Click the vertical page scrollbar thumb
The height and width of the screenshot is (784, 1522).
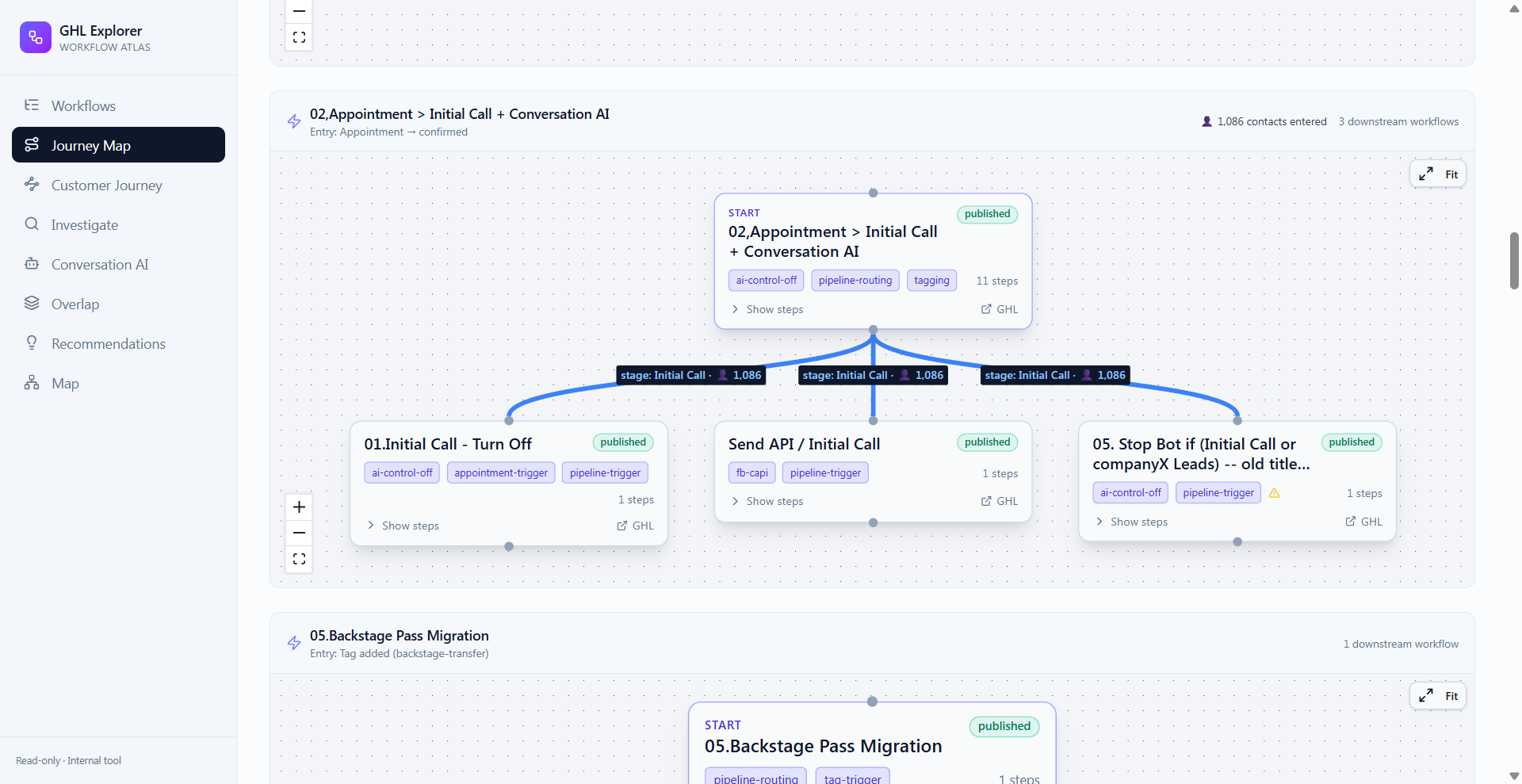pyautogui.click(x=1514, y=260)
